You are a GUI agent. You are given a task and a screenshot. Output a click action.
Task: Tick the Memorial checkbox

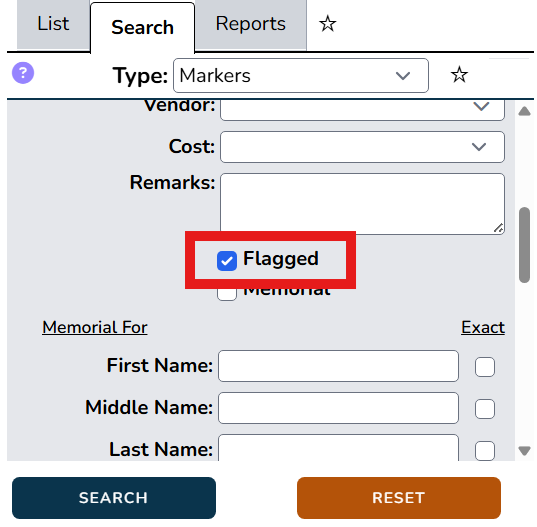(x=227, y=294)
